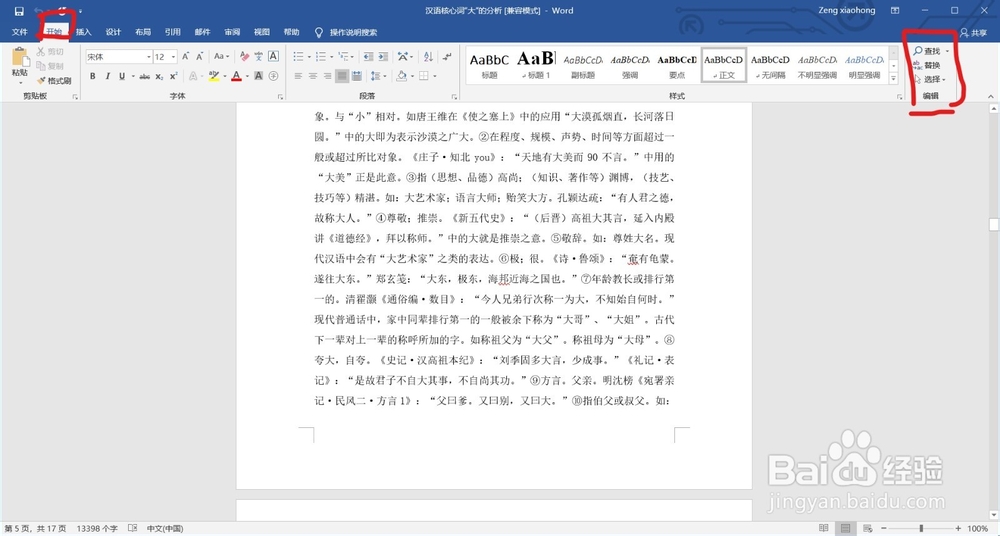Open ribbon display options in title bar
Viewport: 1000px width, 536px height.
click(x=895, y=11)
